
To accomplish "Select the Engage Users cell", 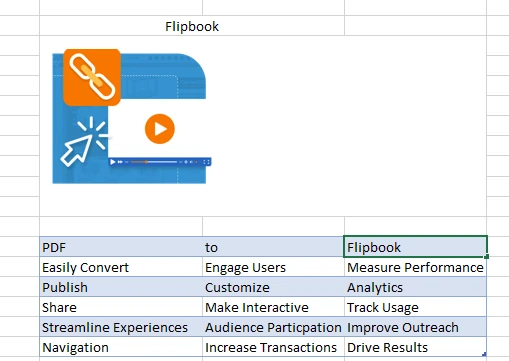I will point(273,267).
